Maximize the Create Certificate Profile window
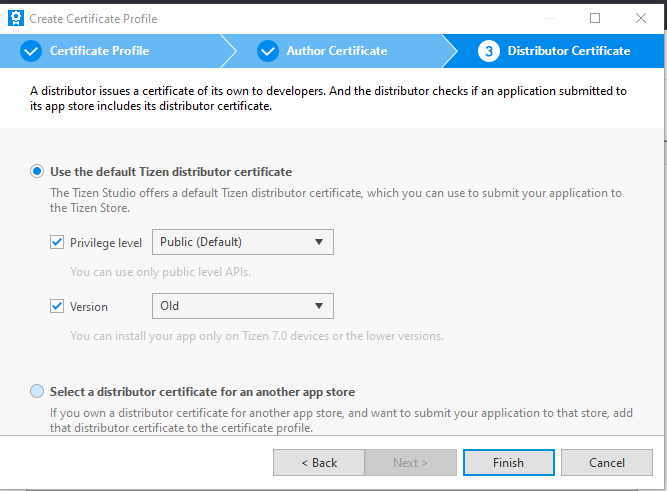 (x=595, y=18)
